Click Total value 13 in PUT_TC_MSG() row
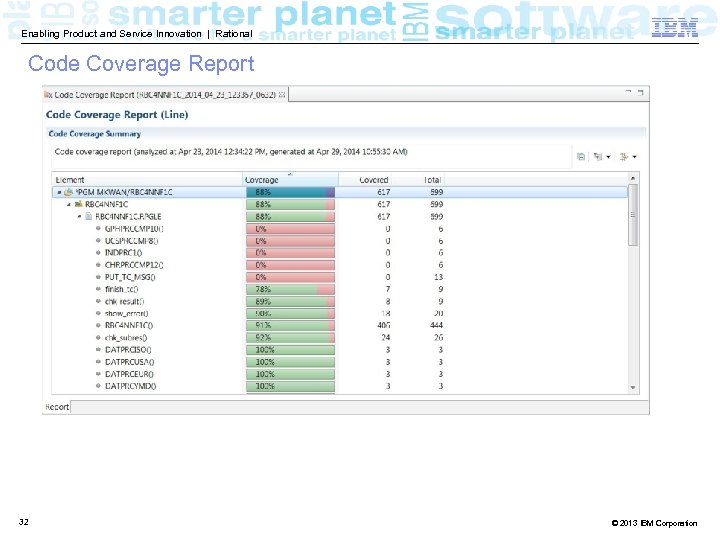The height and width of the screenshot is (540, 720). point(439,277)
